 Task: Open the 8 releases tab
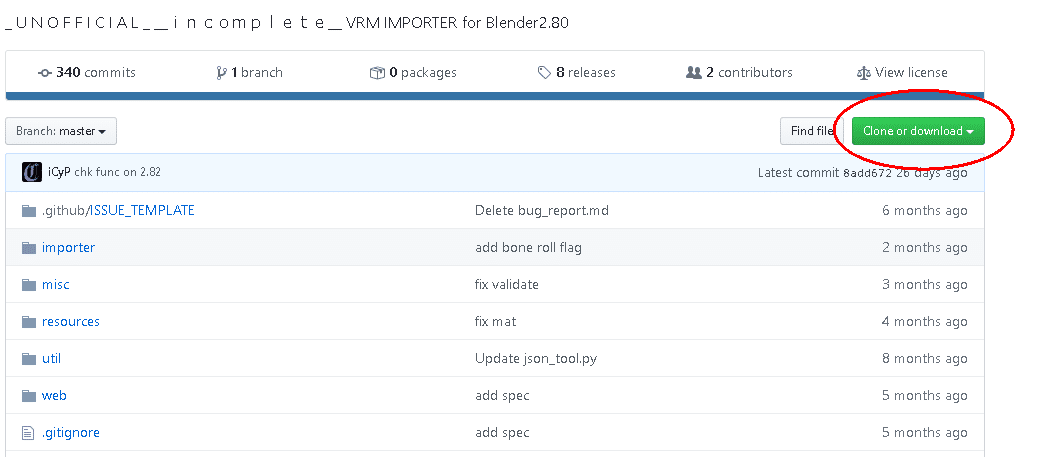pos(586,73)
